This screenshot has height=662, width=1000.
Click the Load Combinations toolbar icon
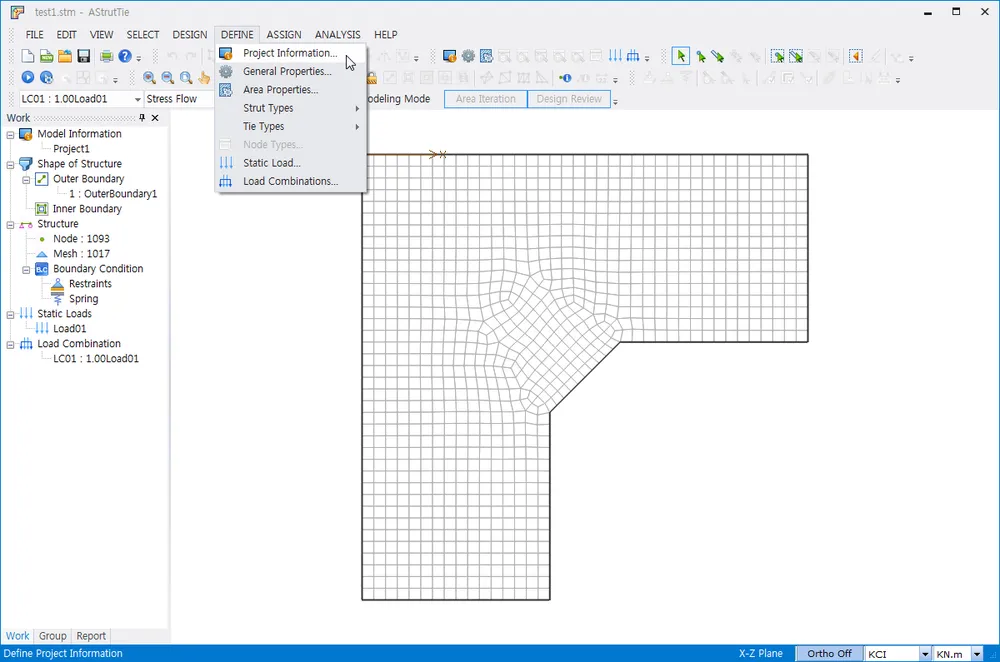(633, 56)
